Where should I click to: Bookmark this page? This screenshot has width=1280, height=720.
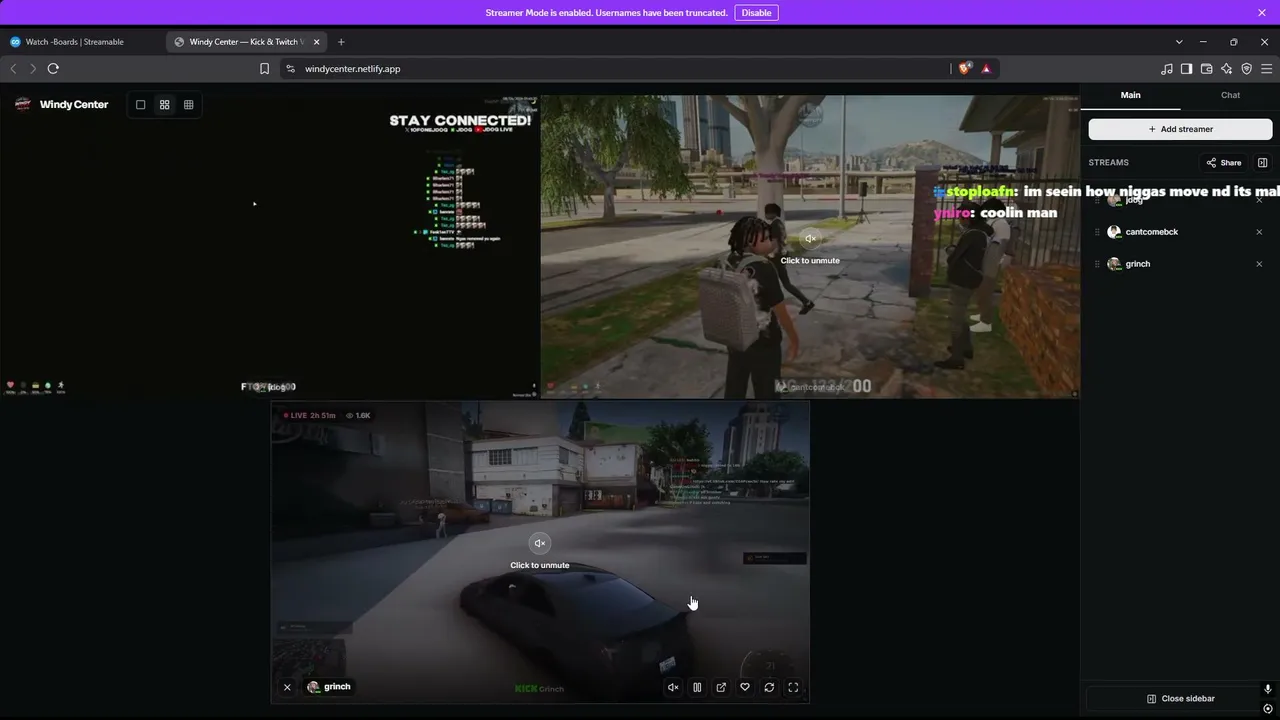point(264,69)
